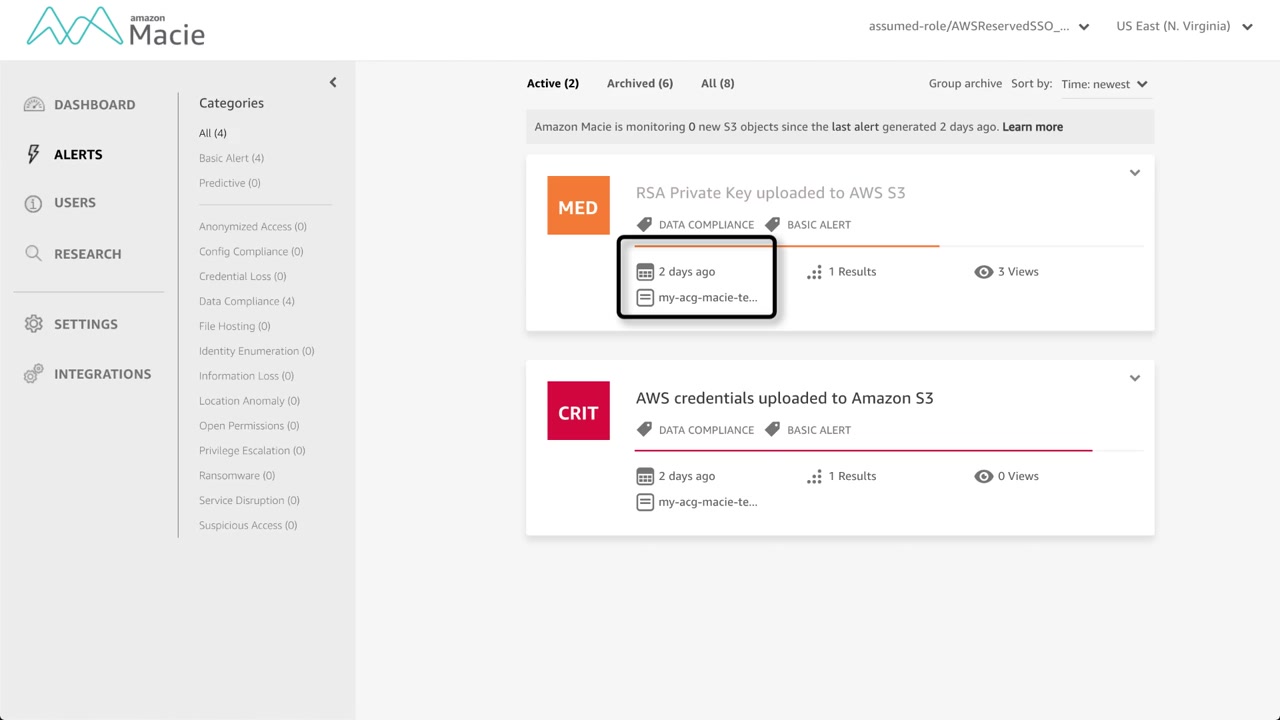The height and width of the screenshot is (720, 1280).
Task: Open the US East region dropdown
Action: (1184, 27)
